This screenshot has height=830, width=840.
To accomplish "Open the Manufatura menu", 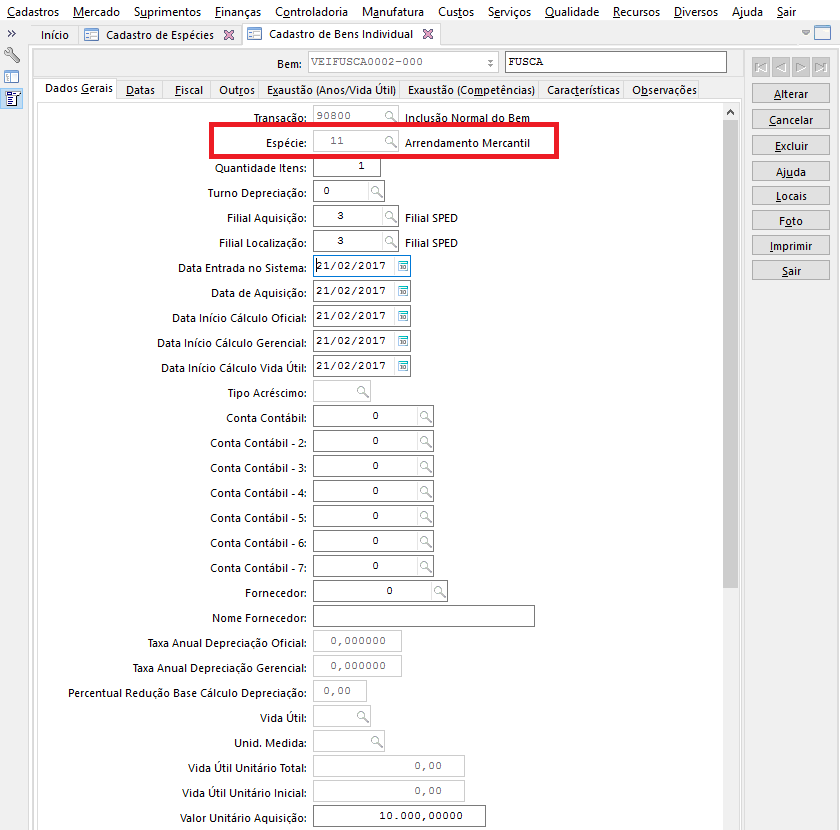I will (x=393, y=12).
